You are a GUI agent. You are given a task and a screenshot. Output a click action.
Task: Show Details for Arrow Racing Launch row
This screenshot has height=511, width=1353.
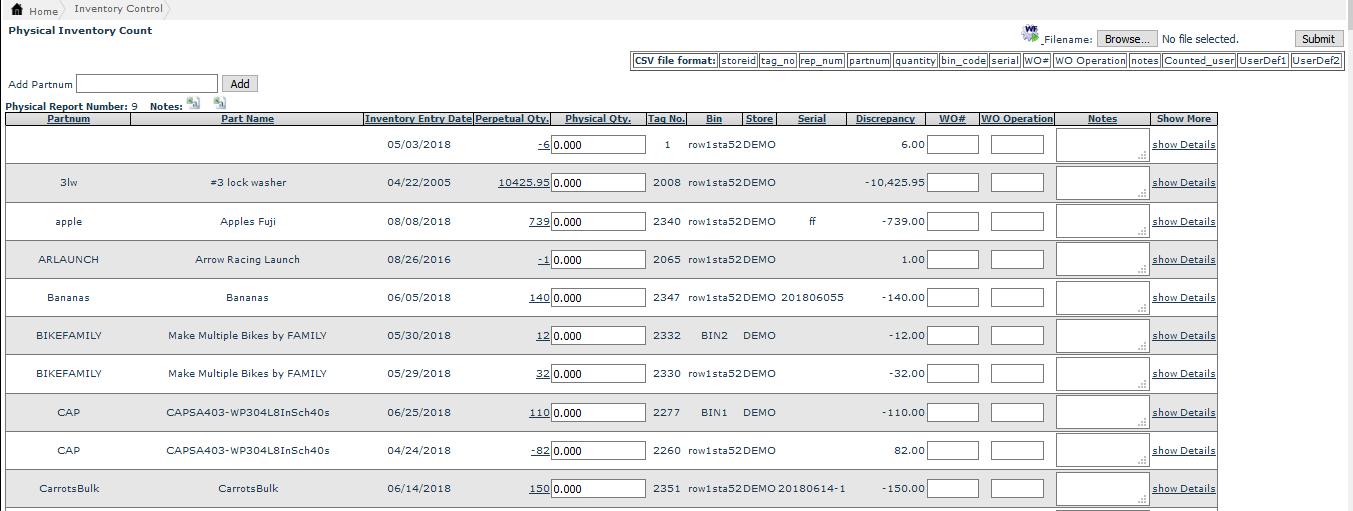pos(1183,260)
